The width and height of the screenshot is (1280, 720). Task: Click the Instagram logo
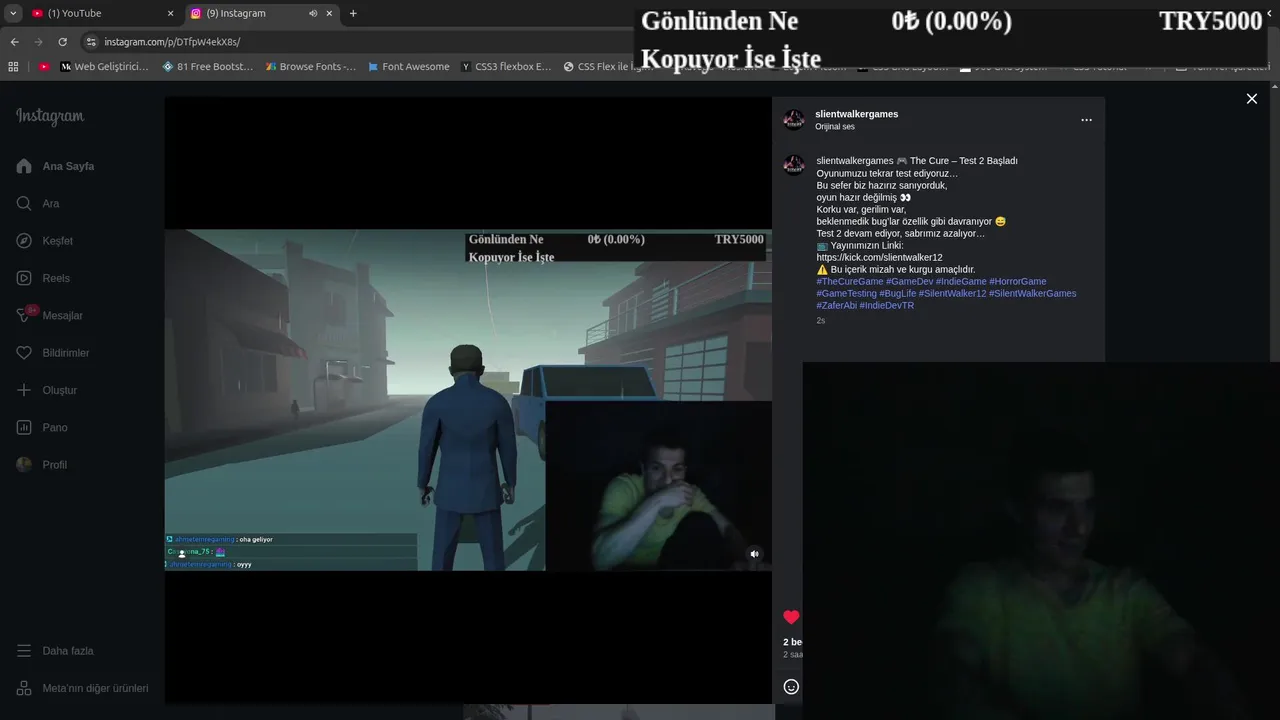point(50,116)
